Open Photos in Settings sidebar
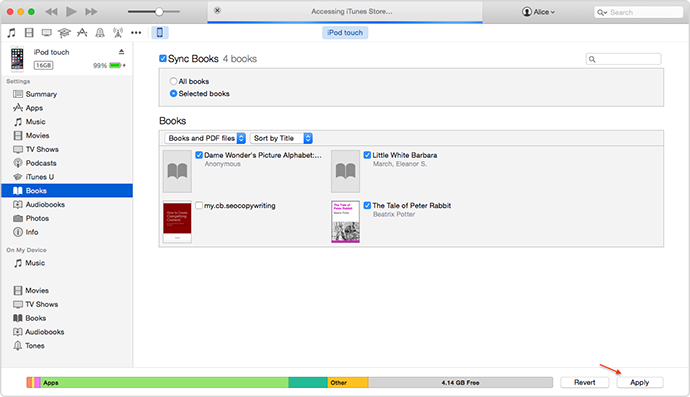Image resolution: width=690 pixels, height=397 pixels. 66,218
